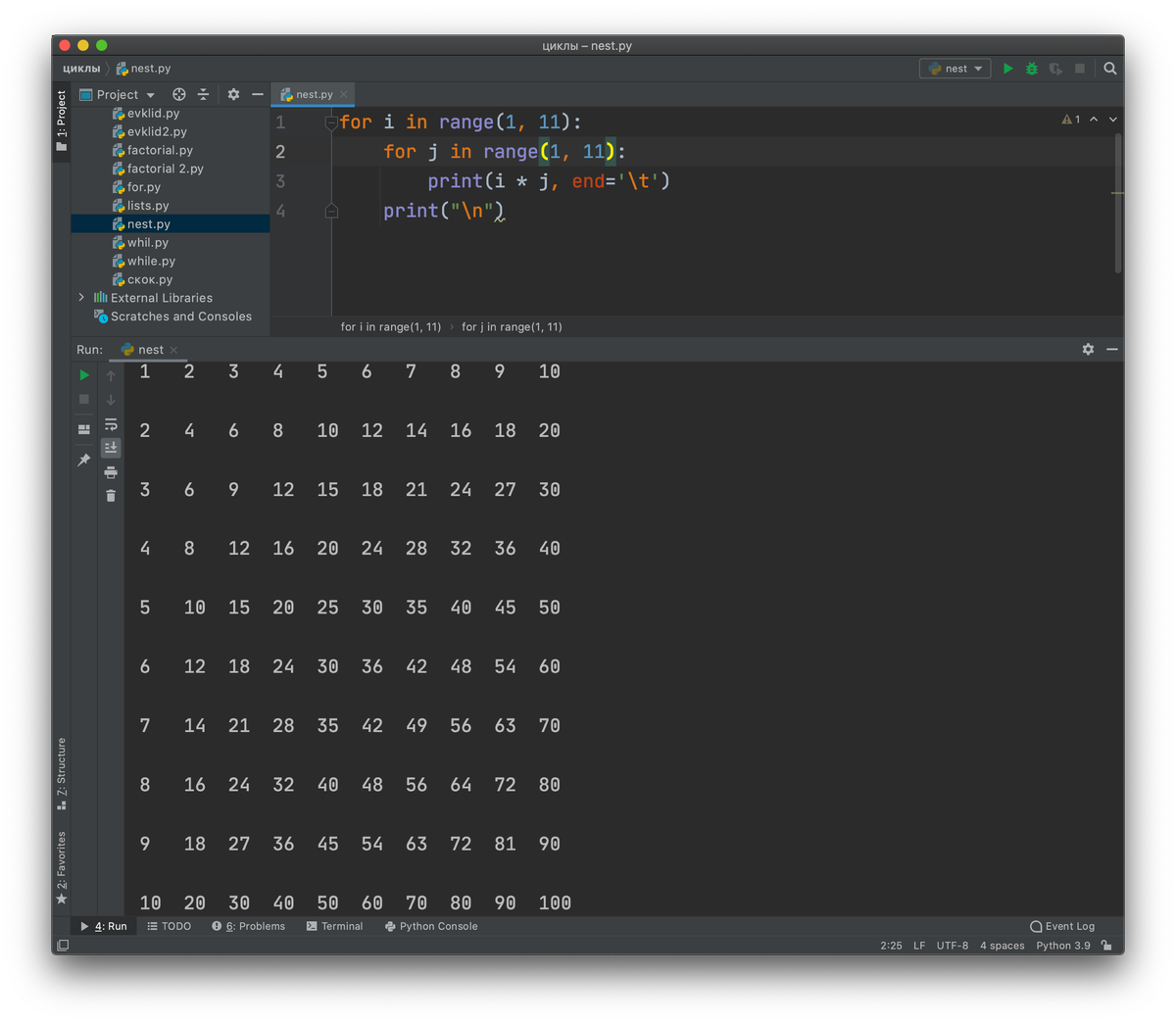The width and height of the screenshot is (1176, 1023).
Task: Expand External Libraries node
Action: (x=81, y=298)
